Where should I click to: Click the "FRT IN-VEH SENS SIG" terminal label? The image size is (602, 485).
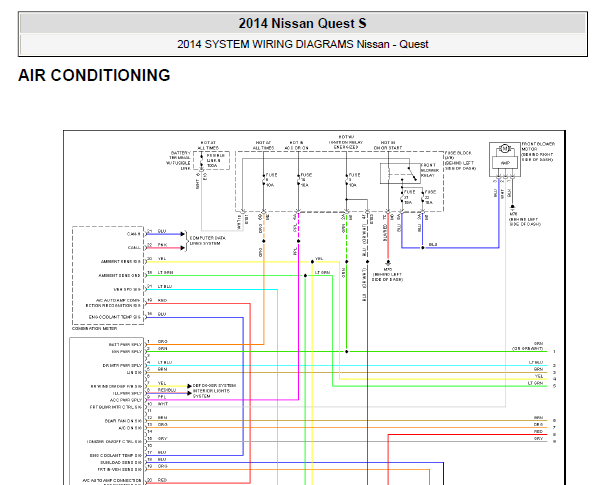point(119,469)
